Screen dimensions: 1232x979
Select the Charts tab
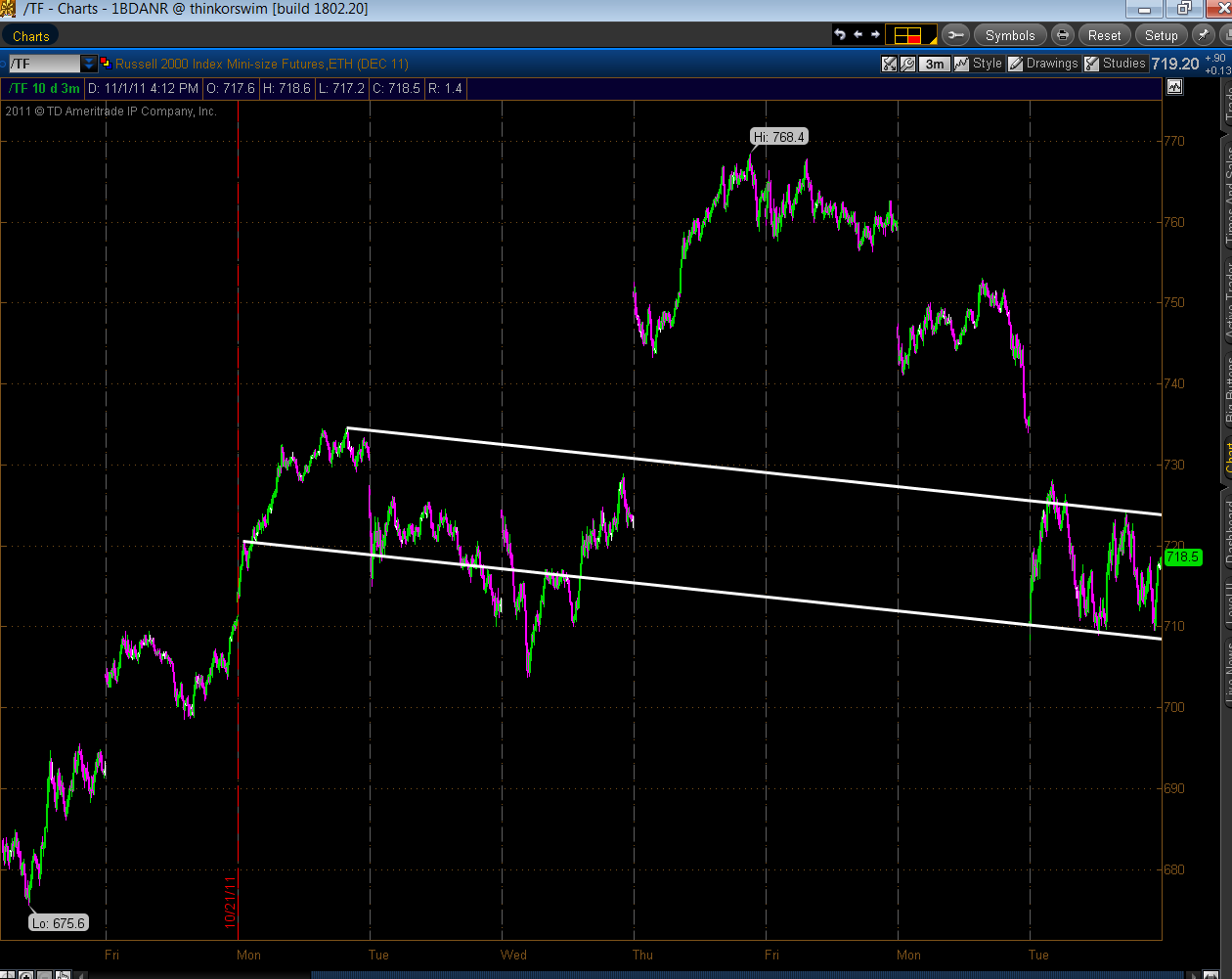click(31, 35)
